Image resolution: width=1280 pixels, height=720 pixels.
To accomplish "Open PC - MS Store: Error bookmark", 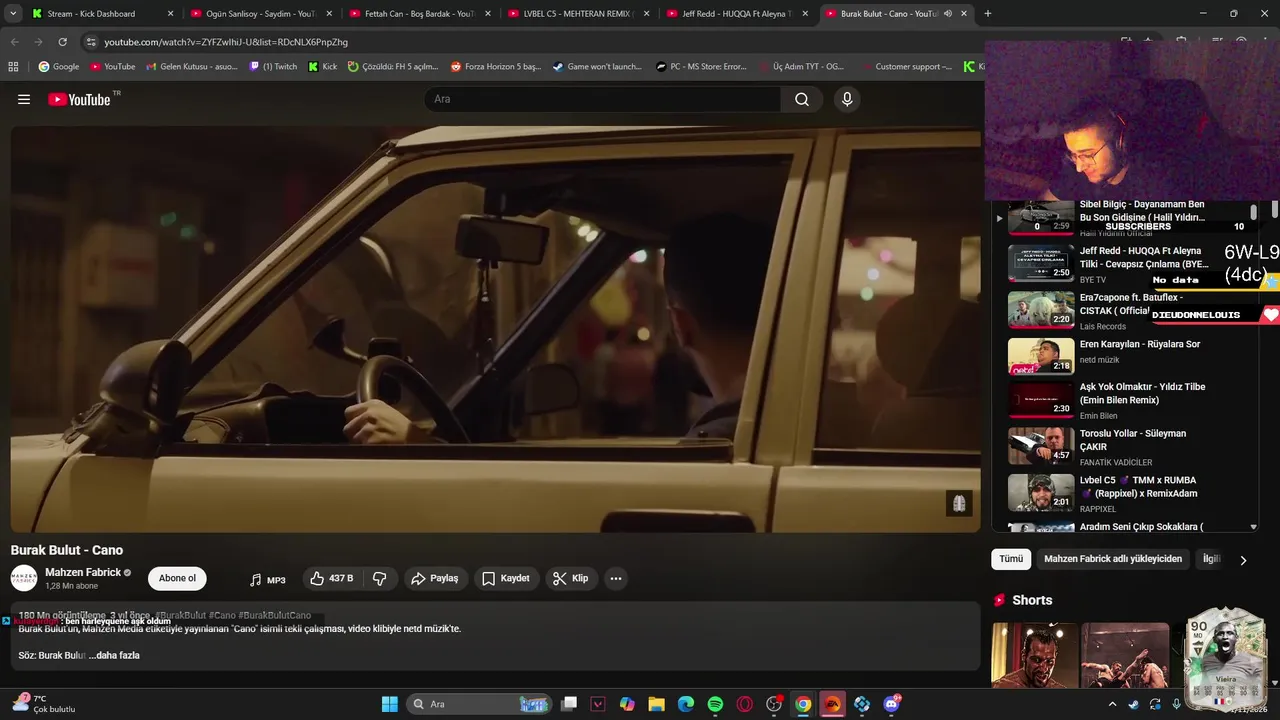I will click(701, 67).
